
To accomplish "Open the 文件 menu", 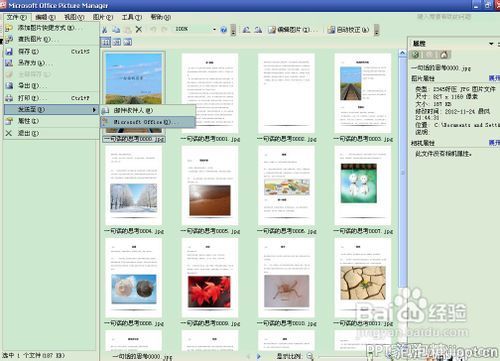I will tap(17, 17).
